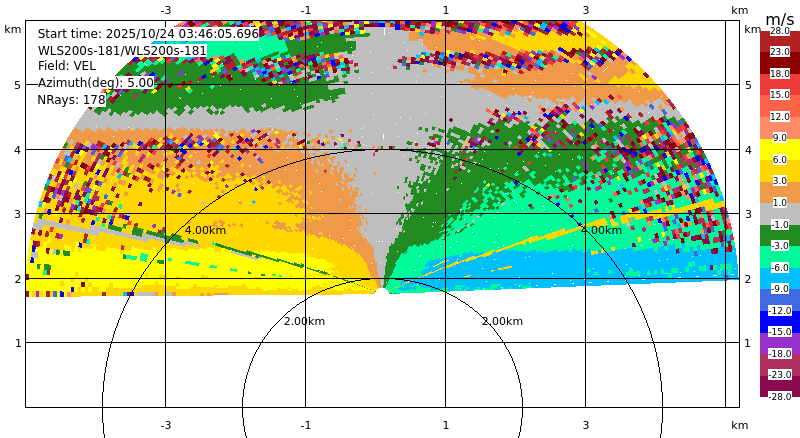Image resolution: width=800 pixels, height=438 pixels.
Task: Click the 4.00km range ring label left of center
Action: 205,230
